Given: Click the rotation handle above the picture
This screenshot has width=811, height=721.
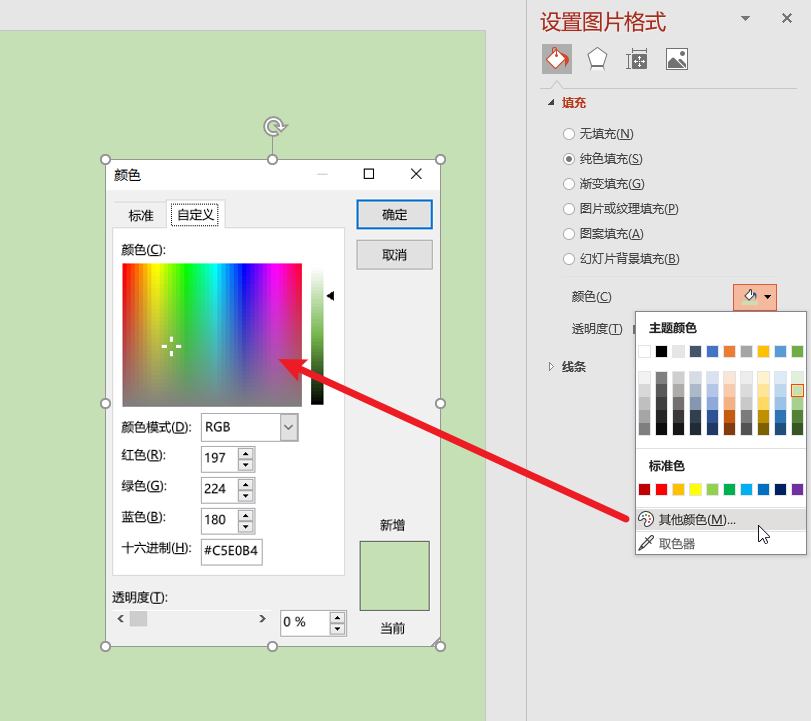Looking at the screenshot, I should 274,126.
